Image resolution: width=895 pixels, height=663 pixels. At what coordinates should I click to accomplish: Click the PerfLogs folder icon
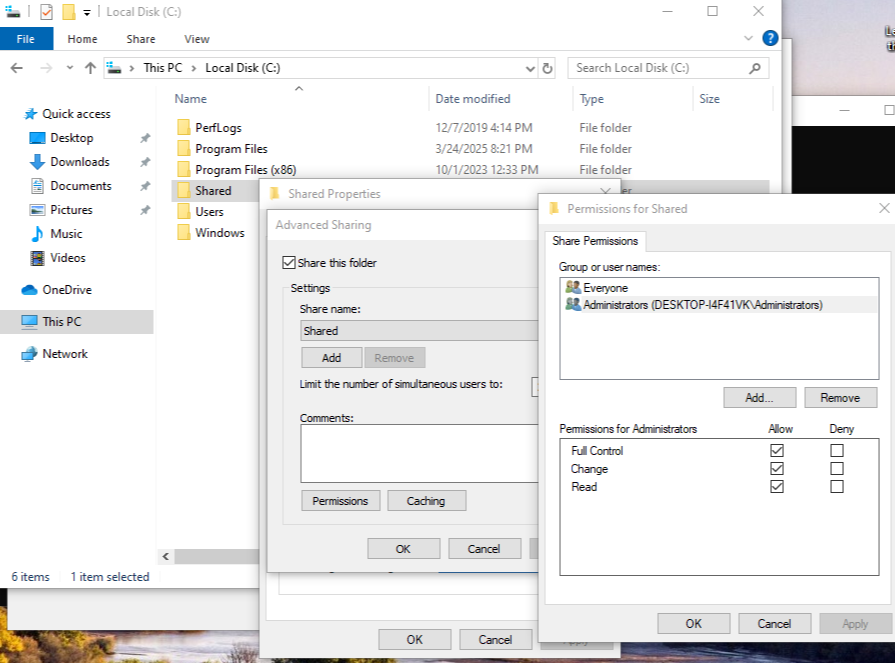183,127
